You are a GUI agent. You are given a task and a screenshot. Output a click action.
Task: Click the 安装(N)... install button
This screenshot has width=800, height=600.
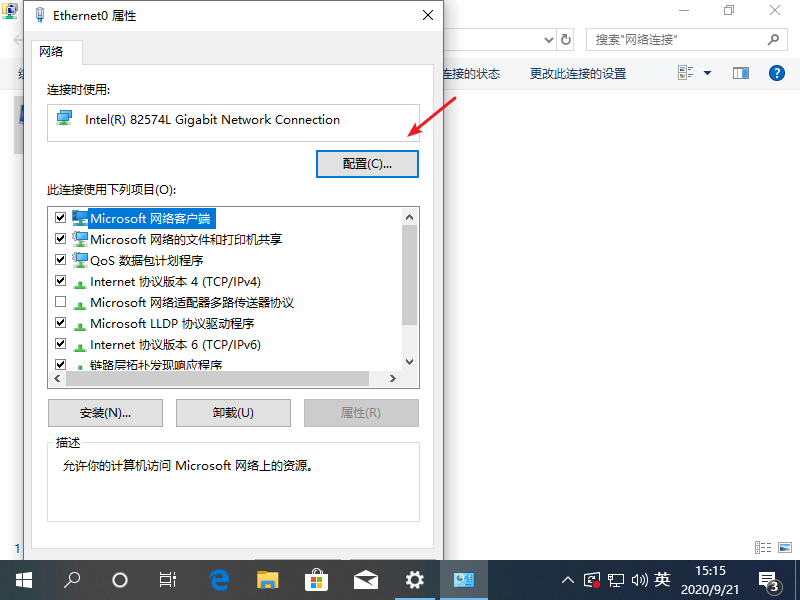[106, 413]
